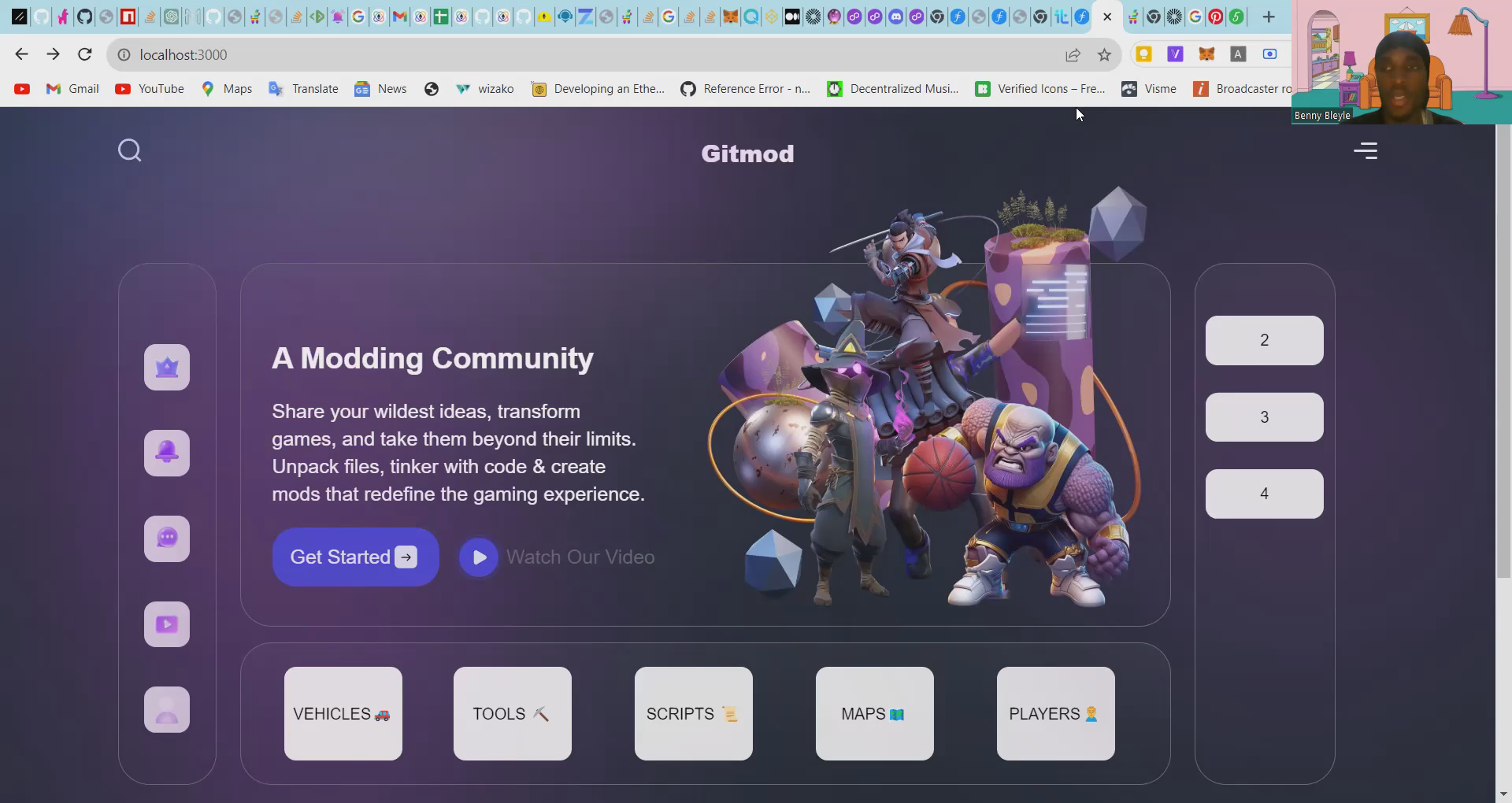
Task: Select the panel button labeled 2
Action: [1265, 340]
